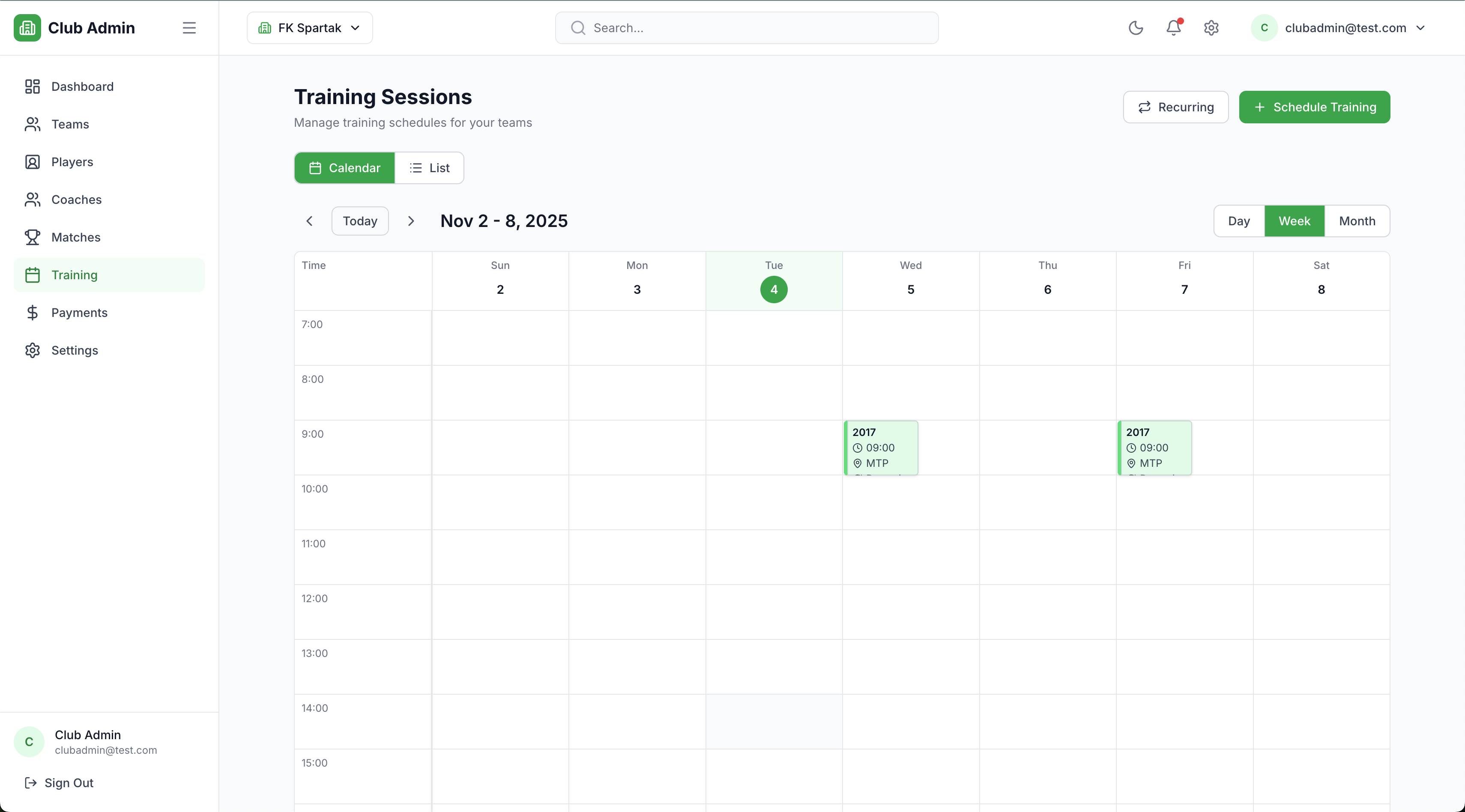1465x812 pixels.
Task: Open the Recurring sessions button
Action: click(1175, 107)
